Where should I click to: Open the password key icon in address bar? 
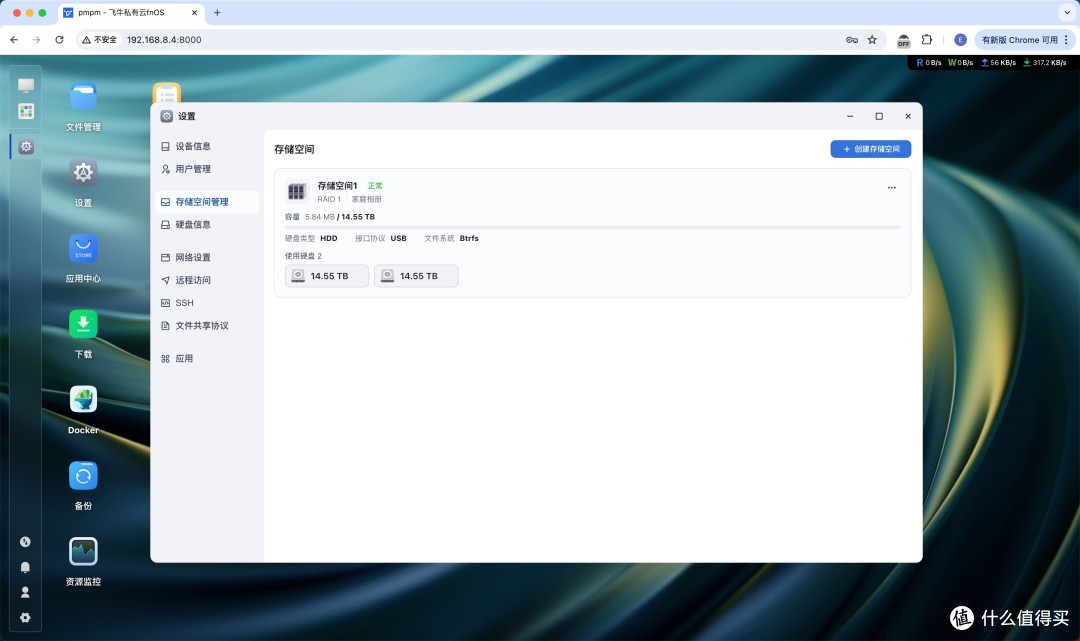[x=852, y=40]
